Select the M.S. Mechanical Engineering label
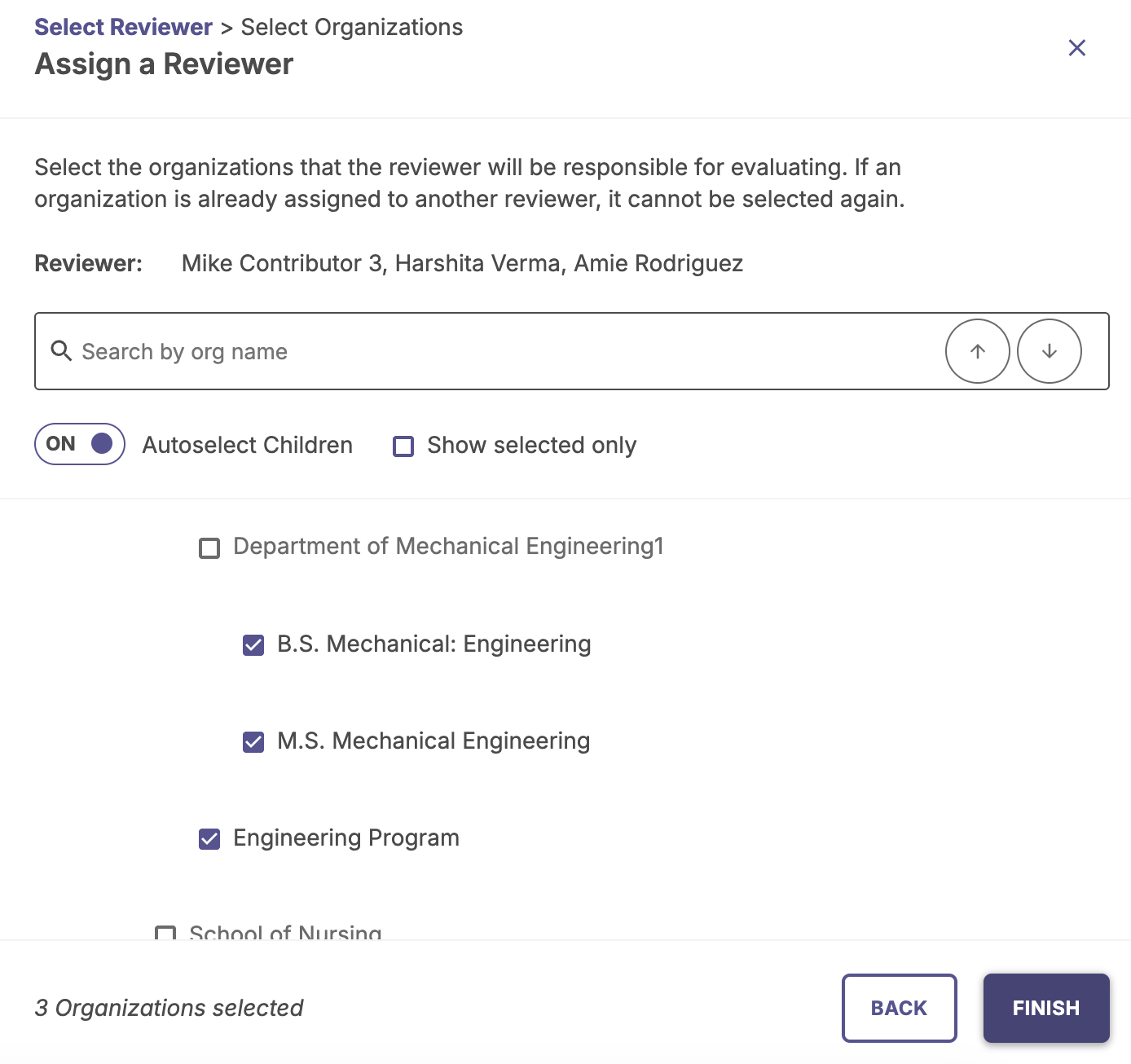The height and width of the screenshot is (1064, 1131). (x=433, y=741)
